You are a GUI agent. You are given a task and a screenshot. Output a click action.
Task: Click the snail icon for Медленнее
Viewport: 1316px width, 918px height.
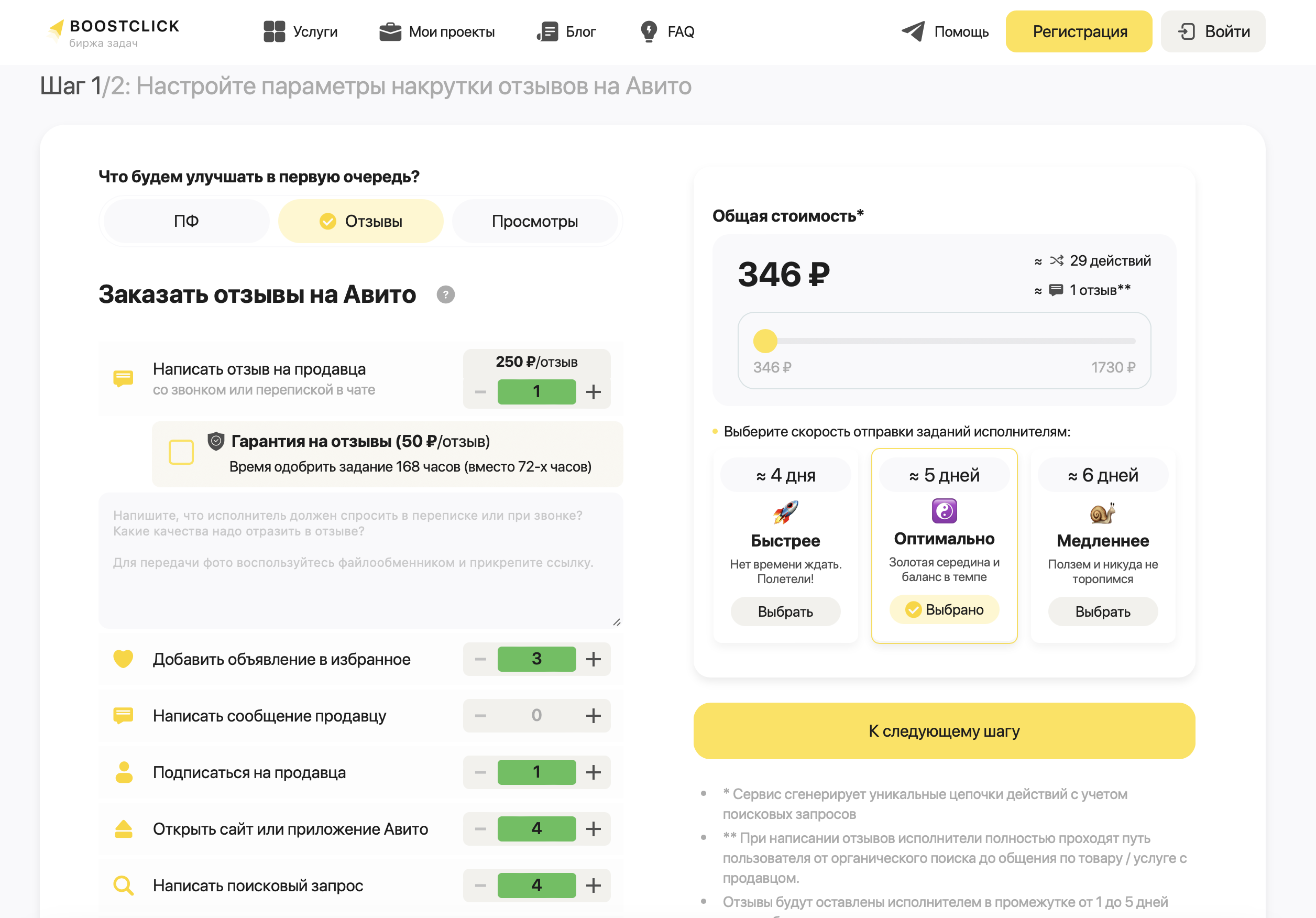pos(1103,512)
